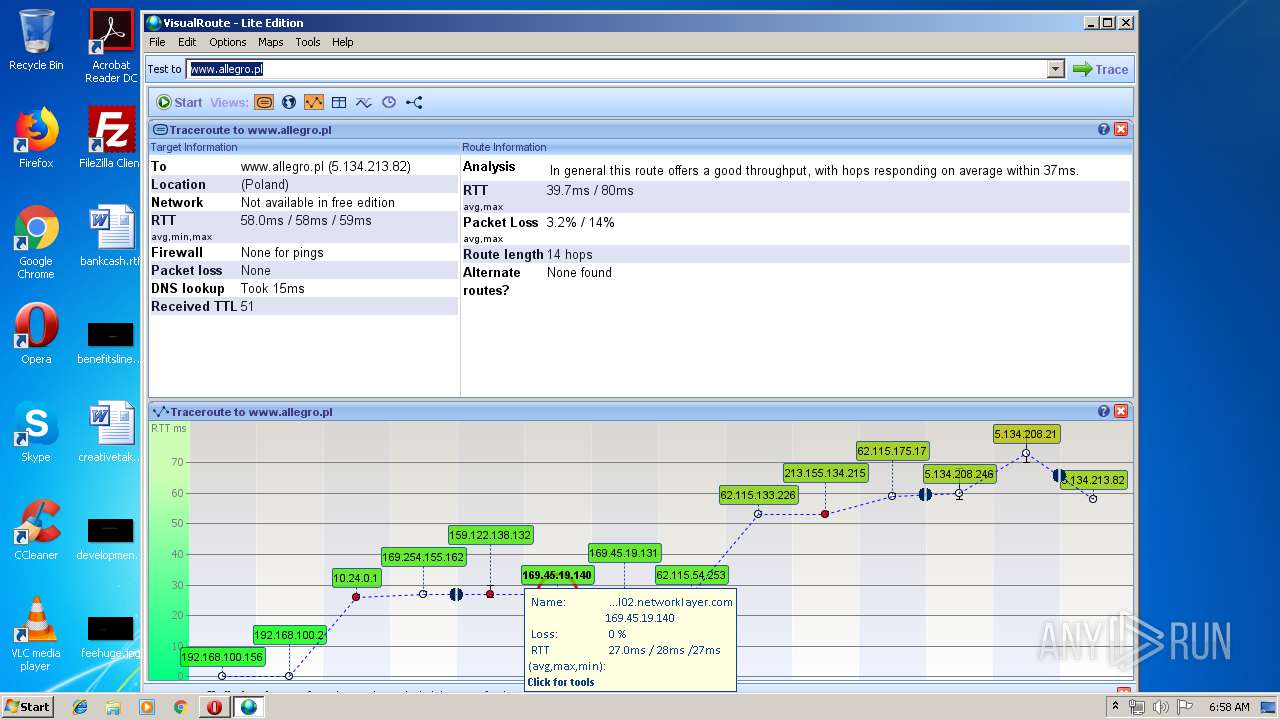This screenshot has width=1280, height=720.
Task: Click hop label 5.134.208.21
Action: click(1026, 434)
